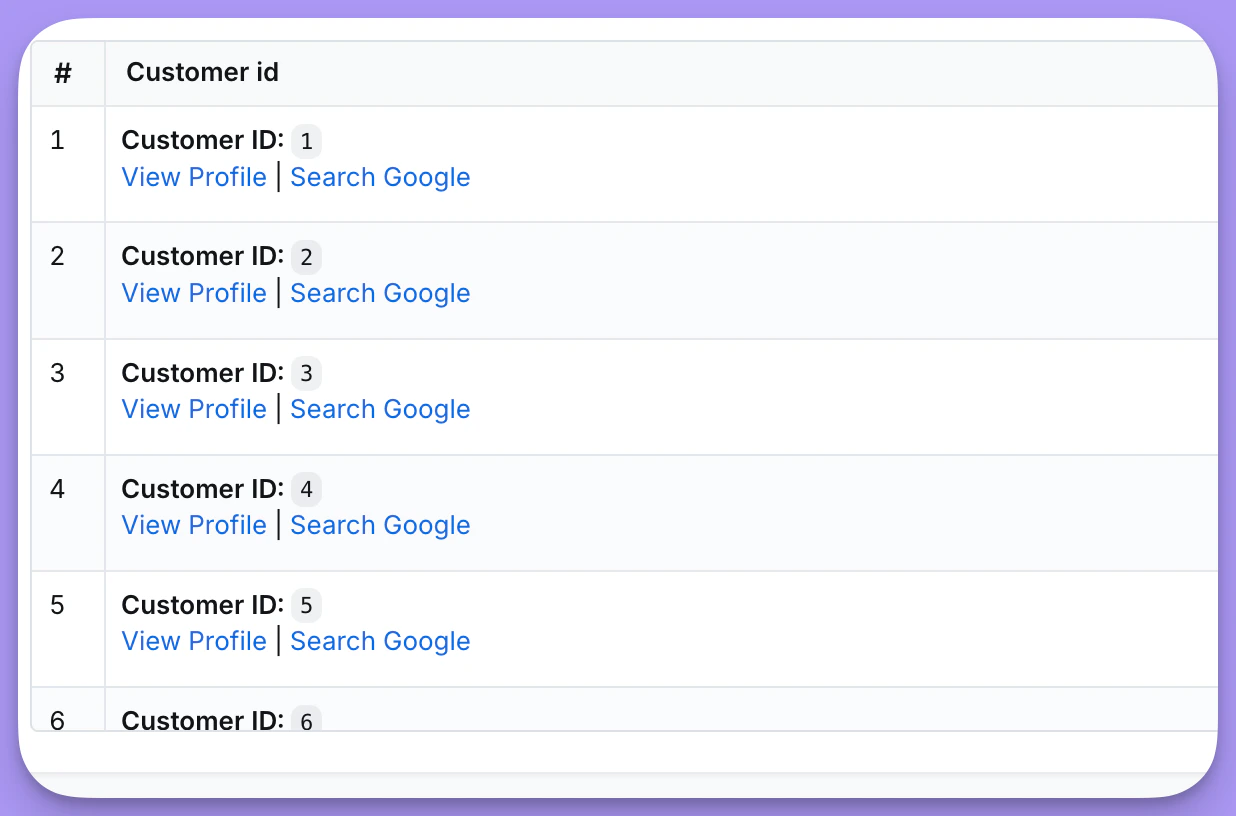Click the ID badge in row 6
This screenshot has width=1236, height=816.
coord(306,721)
